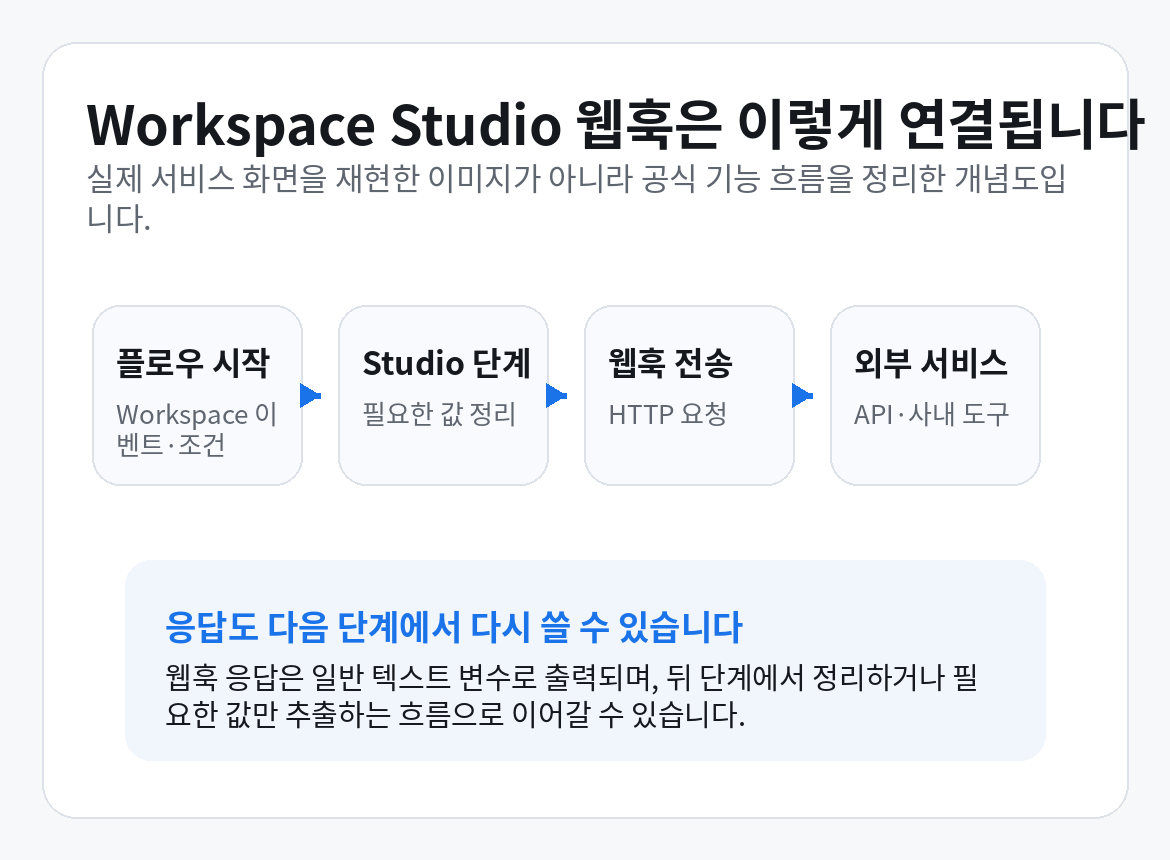Click the '웹훅 전송' card title
The height and width of the screenshot is (860, 1170).
pos(670,363)
